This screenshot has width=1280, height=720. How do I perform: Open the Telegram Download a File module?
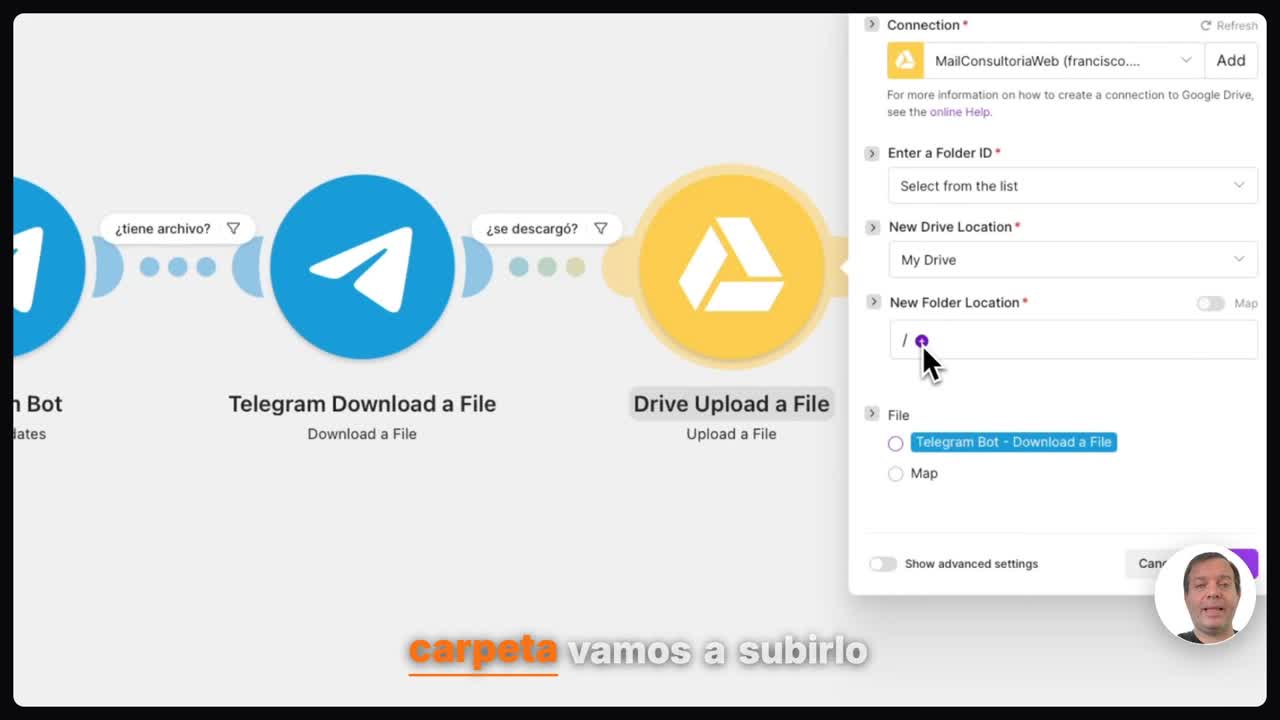[x=362, y=267]
